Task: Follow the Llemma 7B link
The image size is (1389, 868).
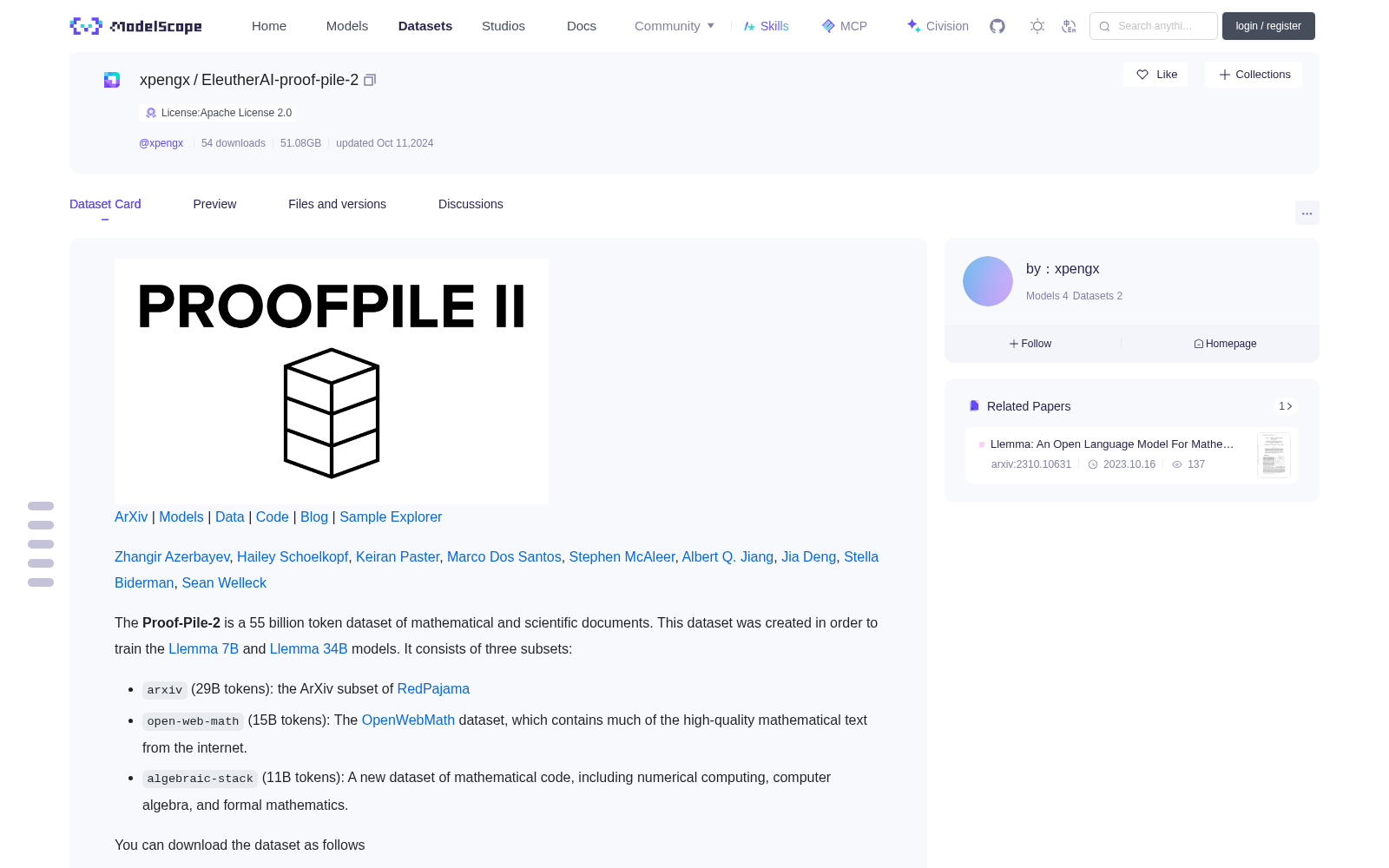Action: 203,648
